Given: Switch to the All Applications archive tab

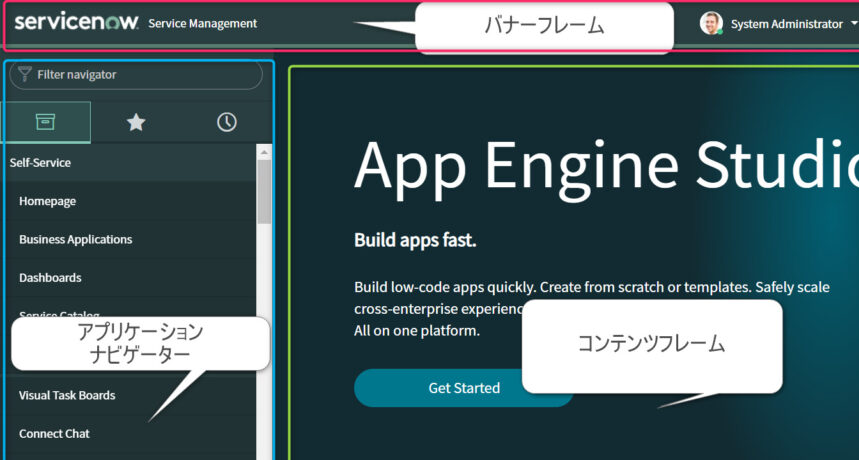Looking at the screenshot, I should [45, 122].
